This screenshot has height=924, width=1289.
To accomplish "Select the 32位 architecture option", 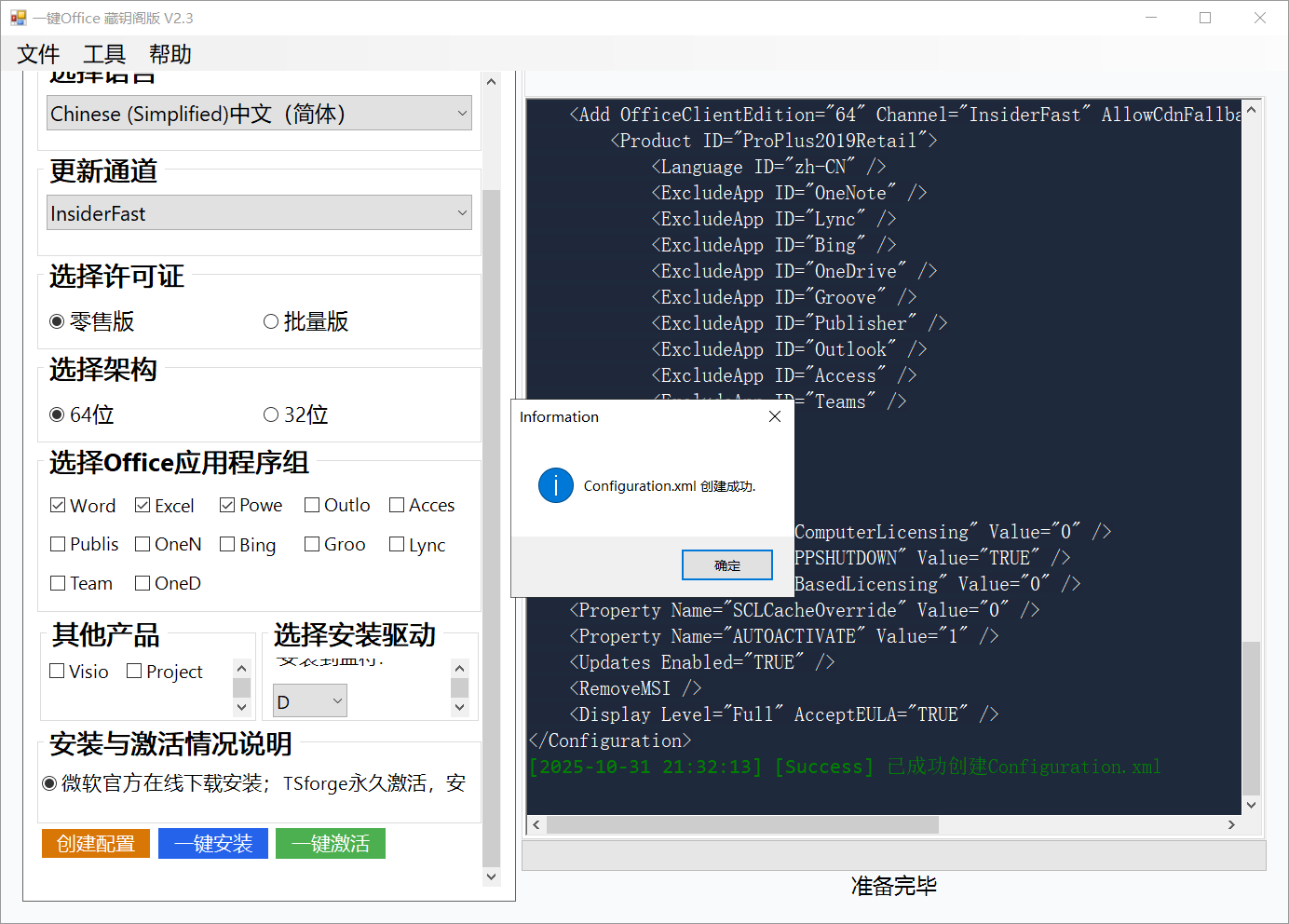I will coord(271,414).
